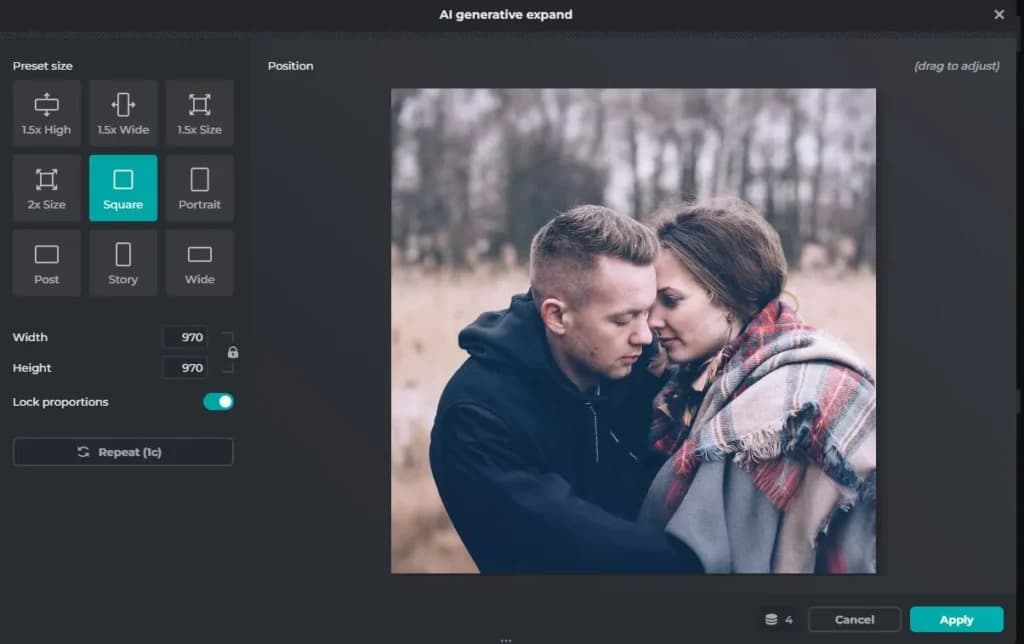Pick the 2x Size preset
The height and width of the screenshot is (644, 1024).
tap(46, 188)
